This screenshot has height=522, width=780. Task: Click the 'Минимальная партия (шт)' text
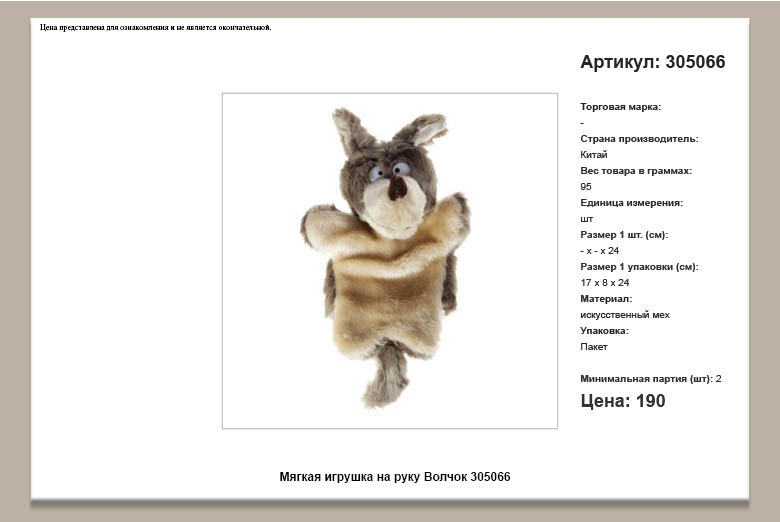coord(646,379)
